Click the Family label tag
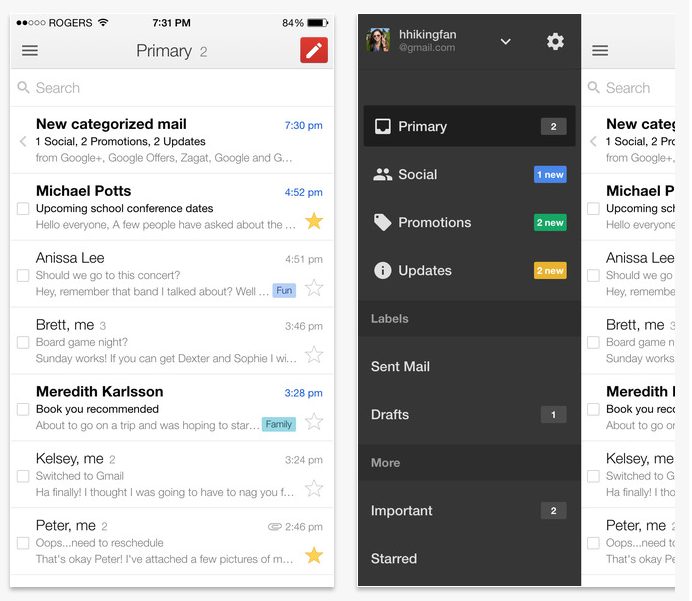 pos(279,424)
